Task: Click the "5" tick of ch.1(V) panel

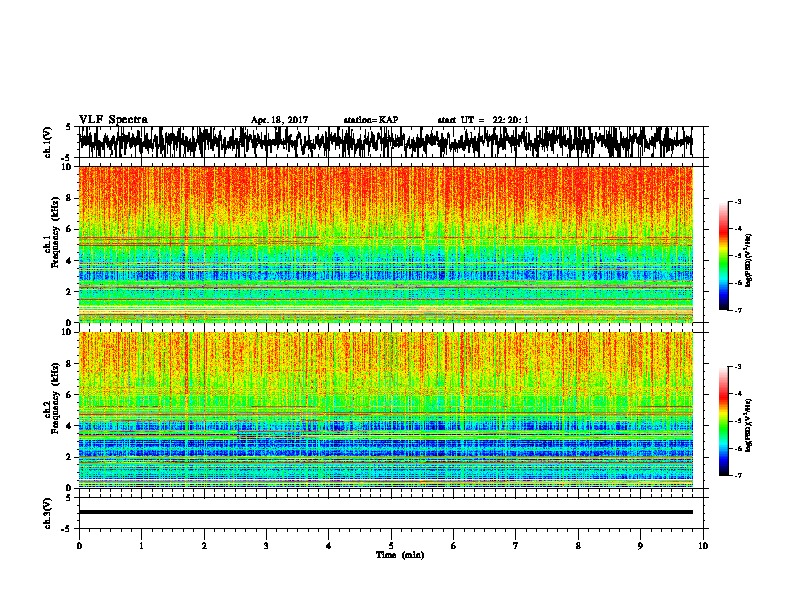Action: pyautogui.click(x=69, y=127)
